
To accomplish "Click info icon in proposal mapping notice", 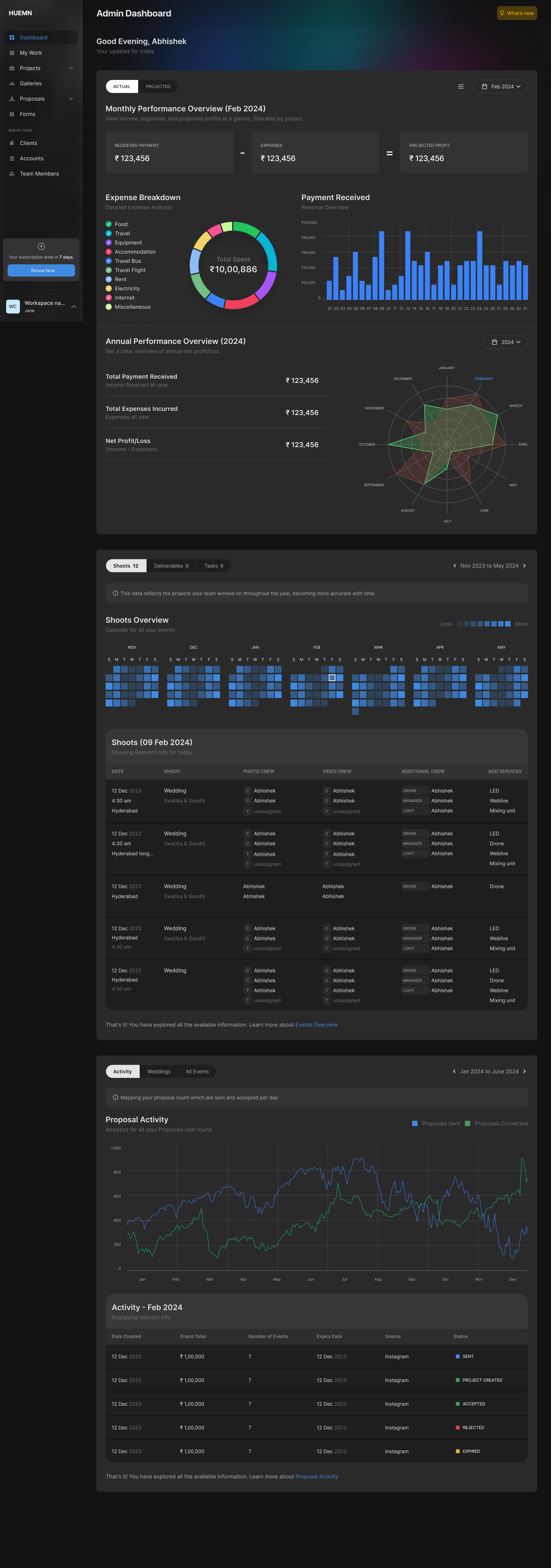I will pyautogui.click(x=116, y=1097).
